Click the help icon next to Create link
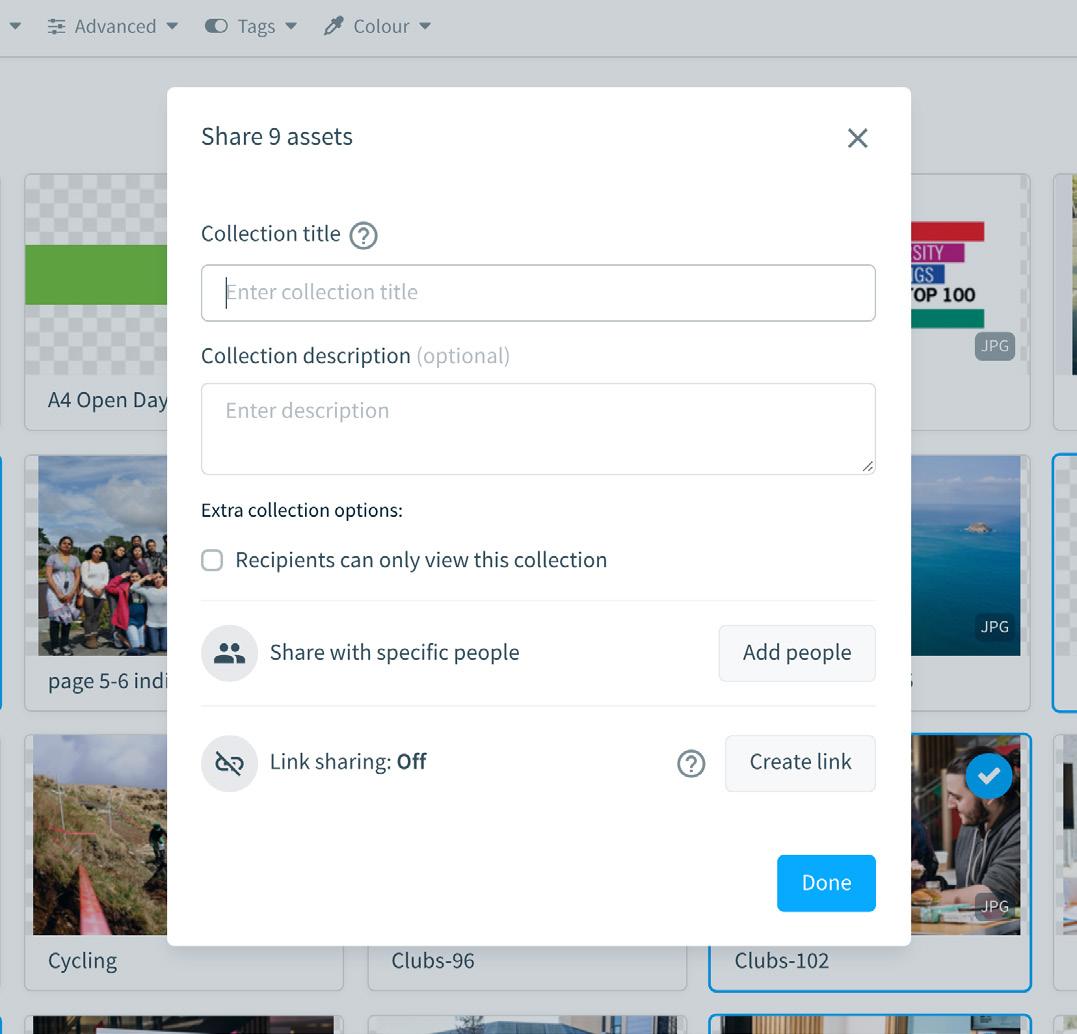Viewport: 1077px width, 1034px height. [x=691, y=764]
